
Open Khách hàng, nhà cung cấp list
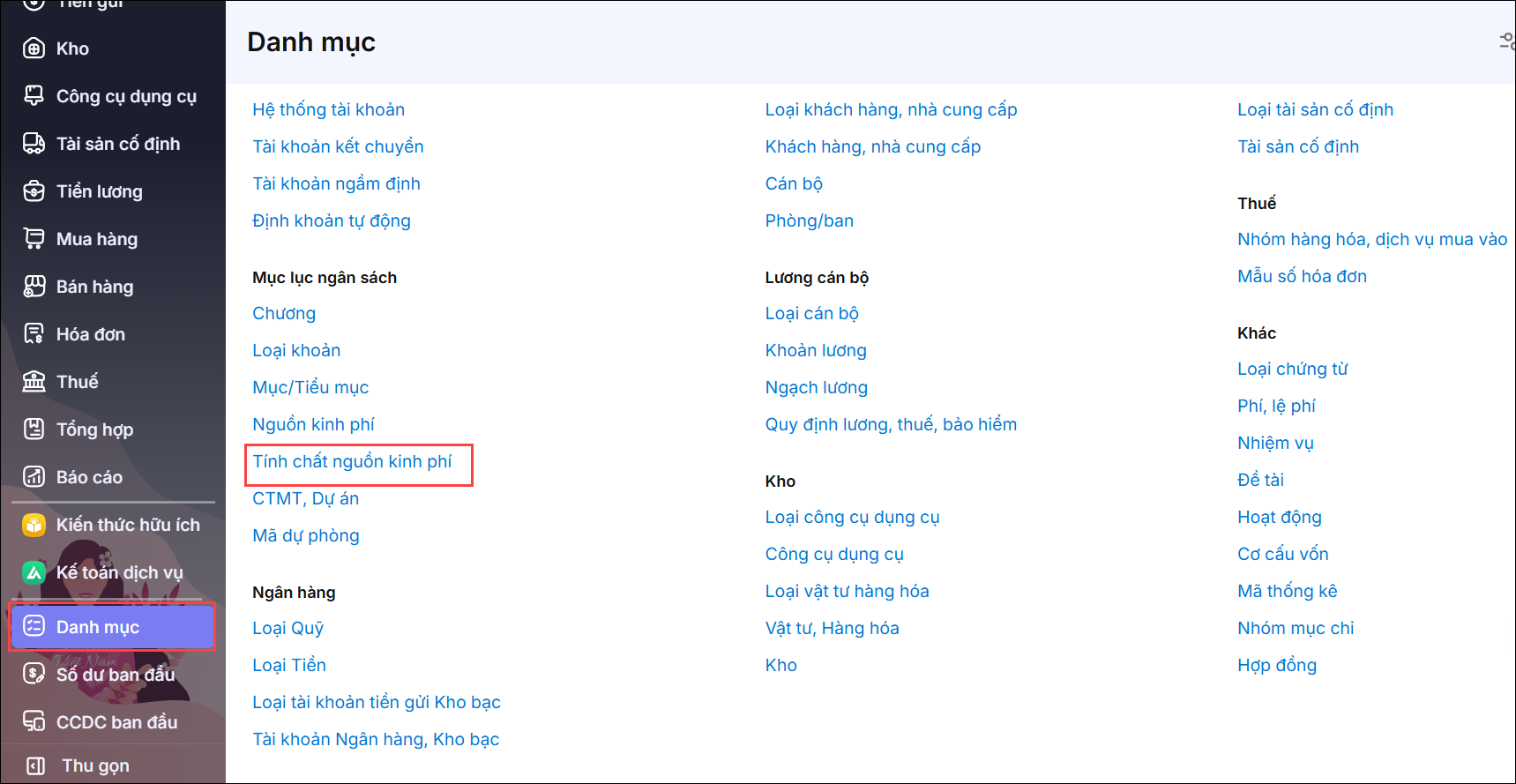(x=872, y=146)
